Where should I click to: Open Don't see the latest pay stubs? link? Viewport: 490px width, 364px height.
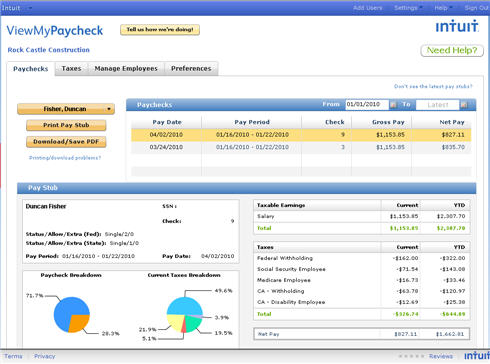point(433,86)
